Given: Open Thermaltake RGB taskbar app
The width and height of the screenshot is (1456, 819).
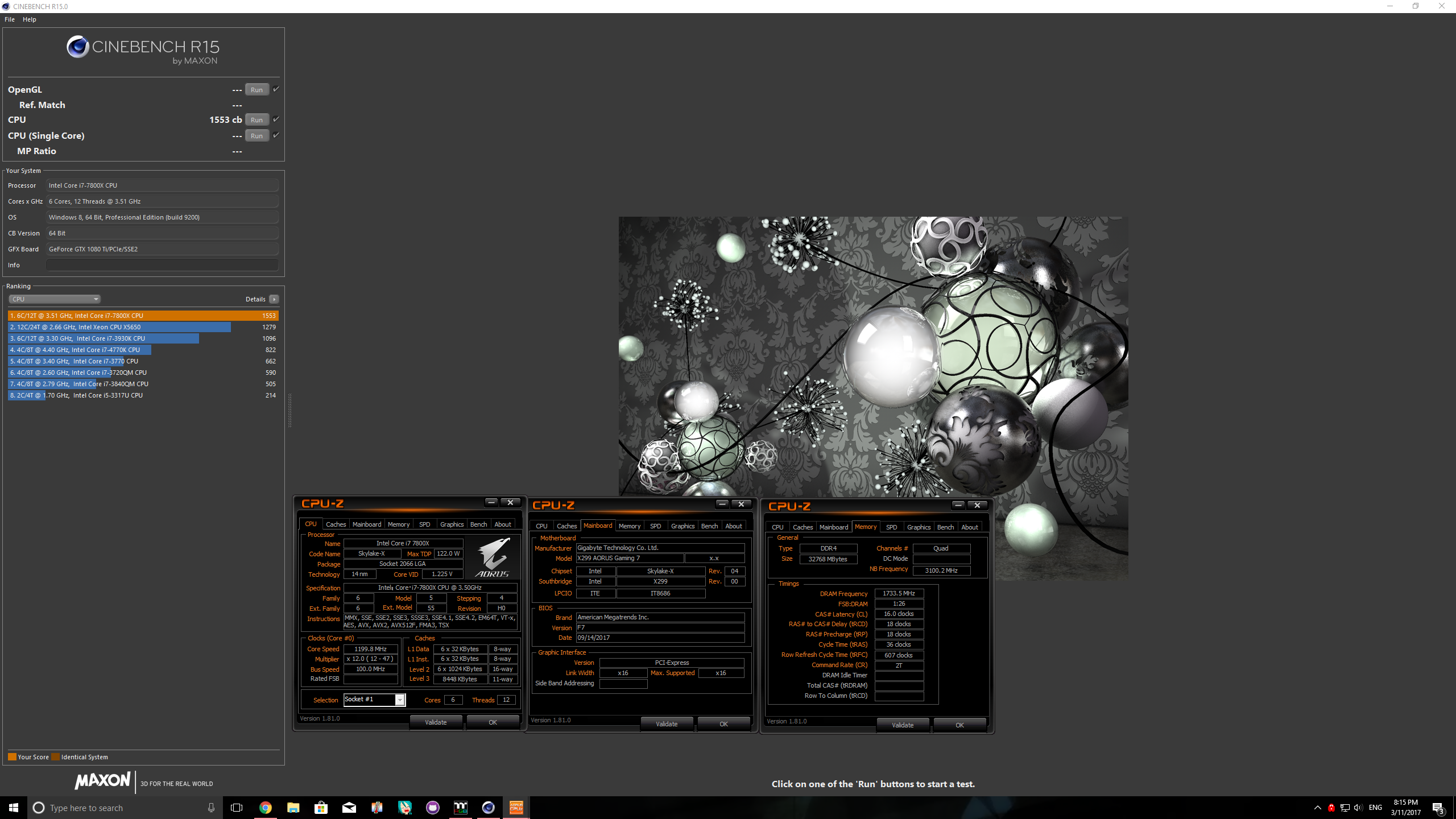Looking at the screenshot, I should coord(460,808).
